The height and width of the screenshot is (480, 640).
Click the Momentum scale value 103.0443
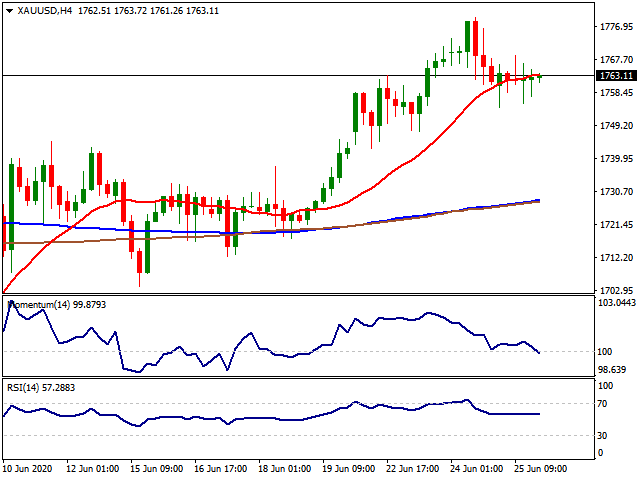(x=617, y=302)
